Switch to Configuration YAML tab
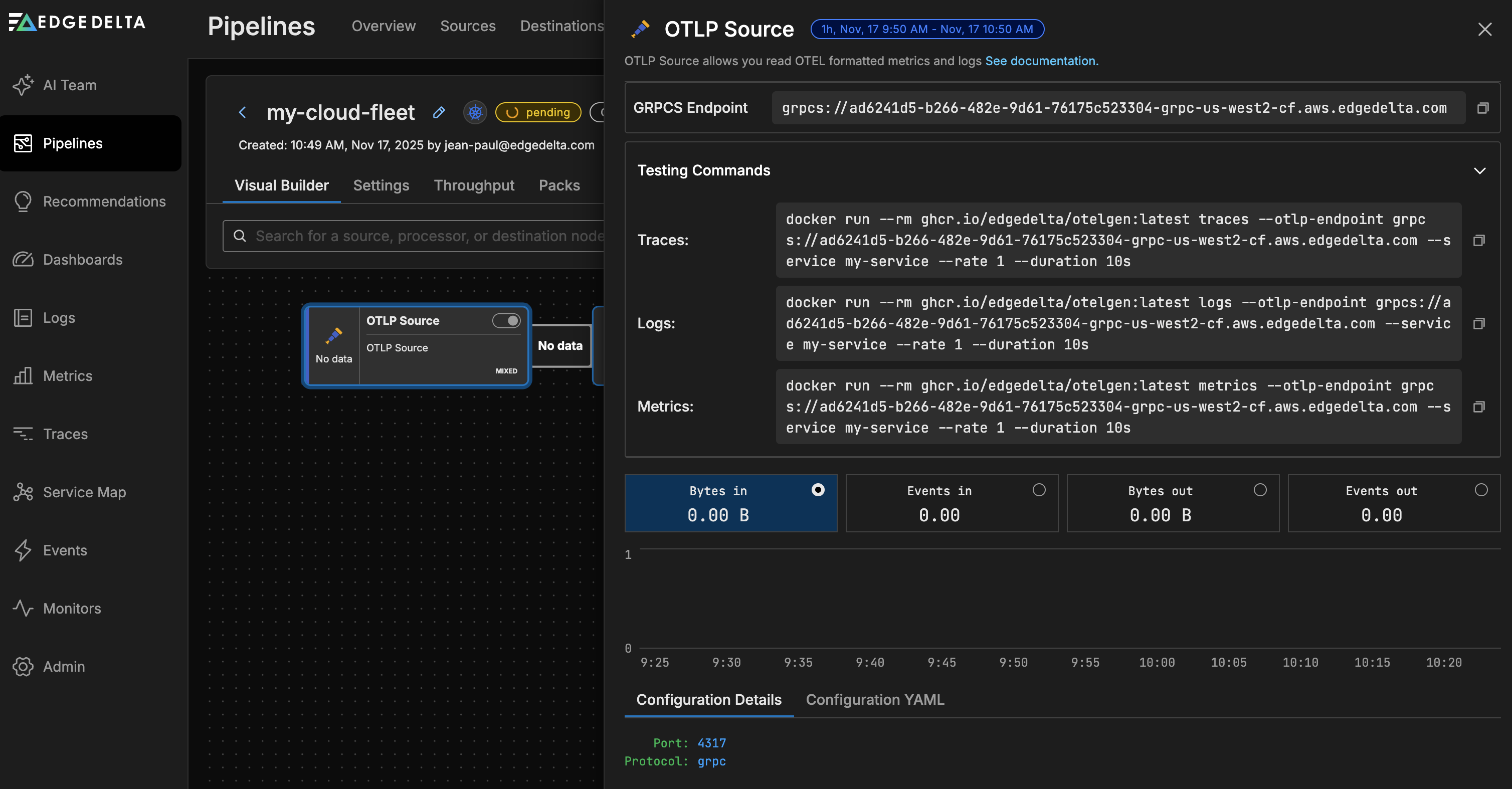The width and height of the screenshot is (1512, 789). pos(875,700)
